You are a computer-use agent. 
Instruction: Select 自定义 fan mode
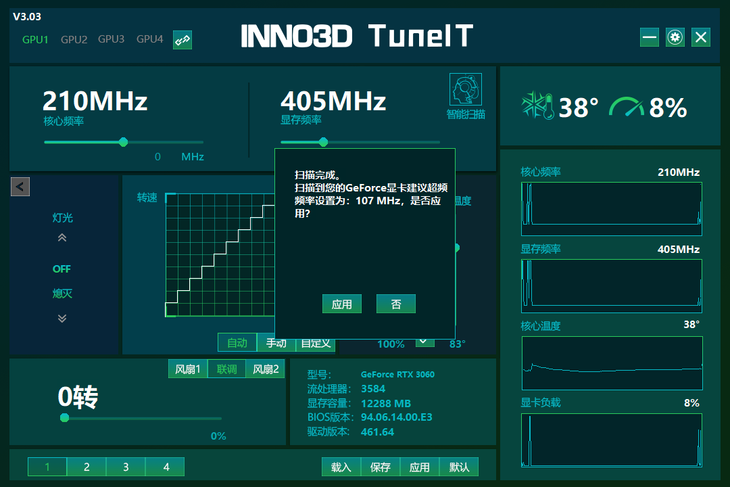point(315,345)
